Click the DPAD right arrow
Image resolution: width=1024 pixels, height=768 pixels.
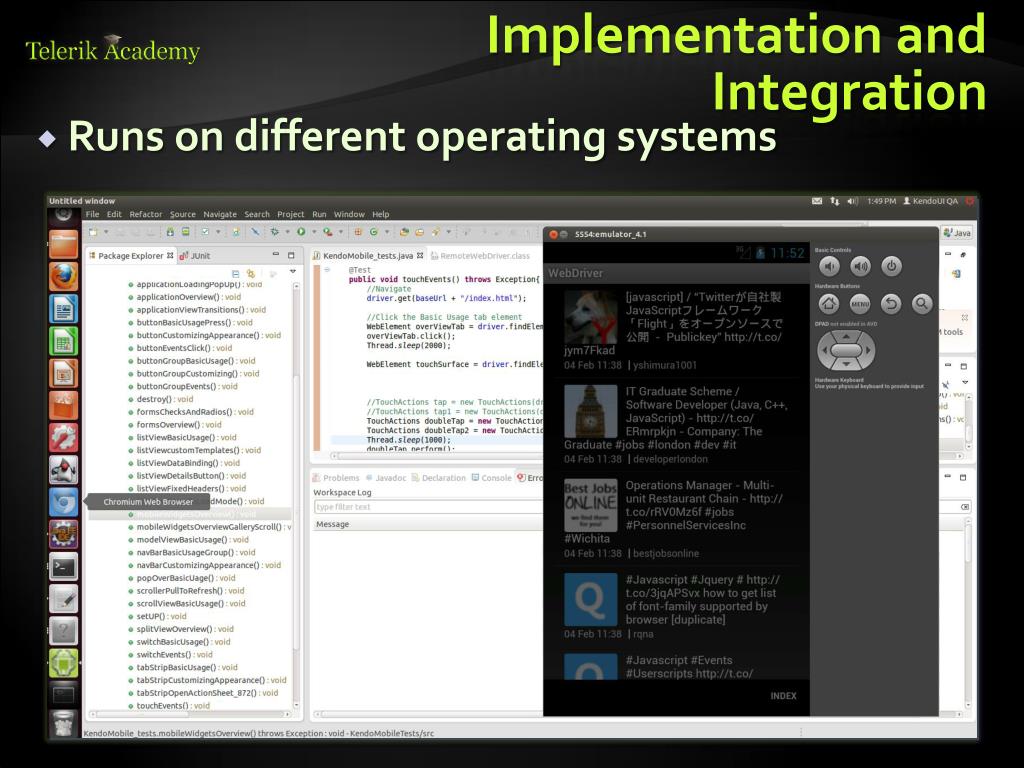click(868, 350)
